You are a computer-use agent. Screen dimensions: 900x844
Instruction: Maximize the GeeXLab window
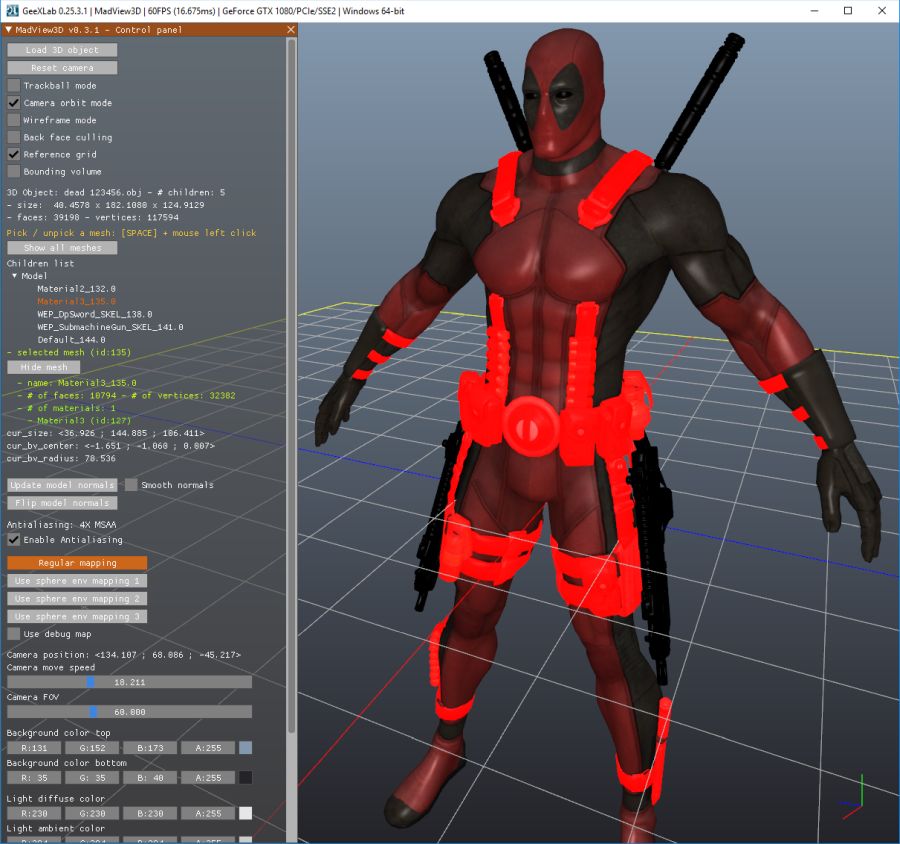[848, 10]
